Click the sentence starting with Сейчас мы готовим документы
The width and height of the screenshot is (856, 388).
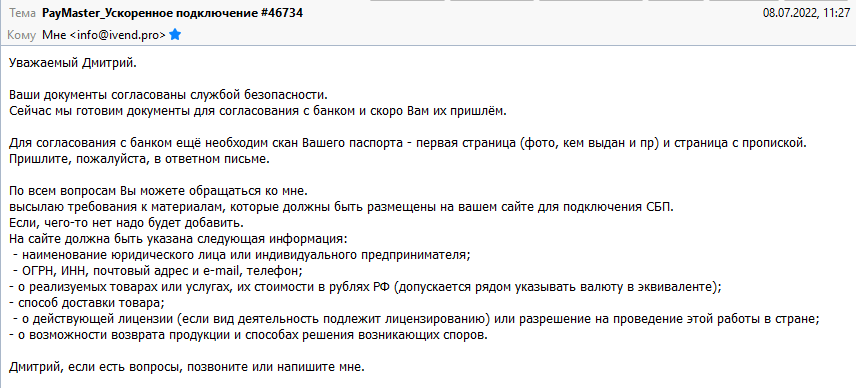click(258, 111)
